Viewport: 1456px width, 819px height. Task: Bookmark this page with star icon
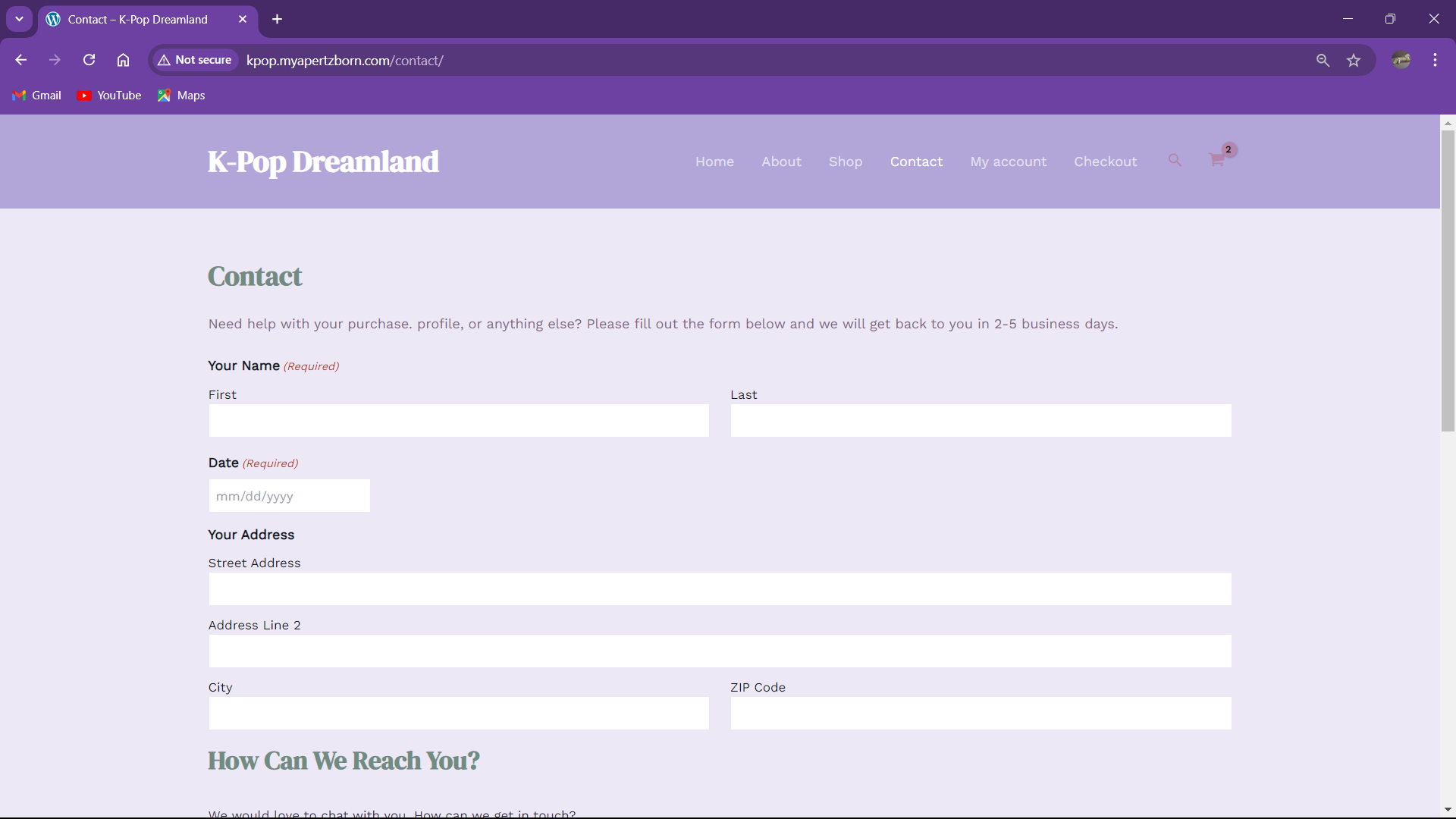click(1354, 61)
